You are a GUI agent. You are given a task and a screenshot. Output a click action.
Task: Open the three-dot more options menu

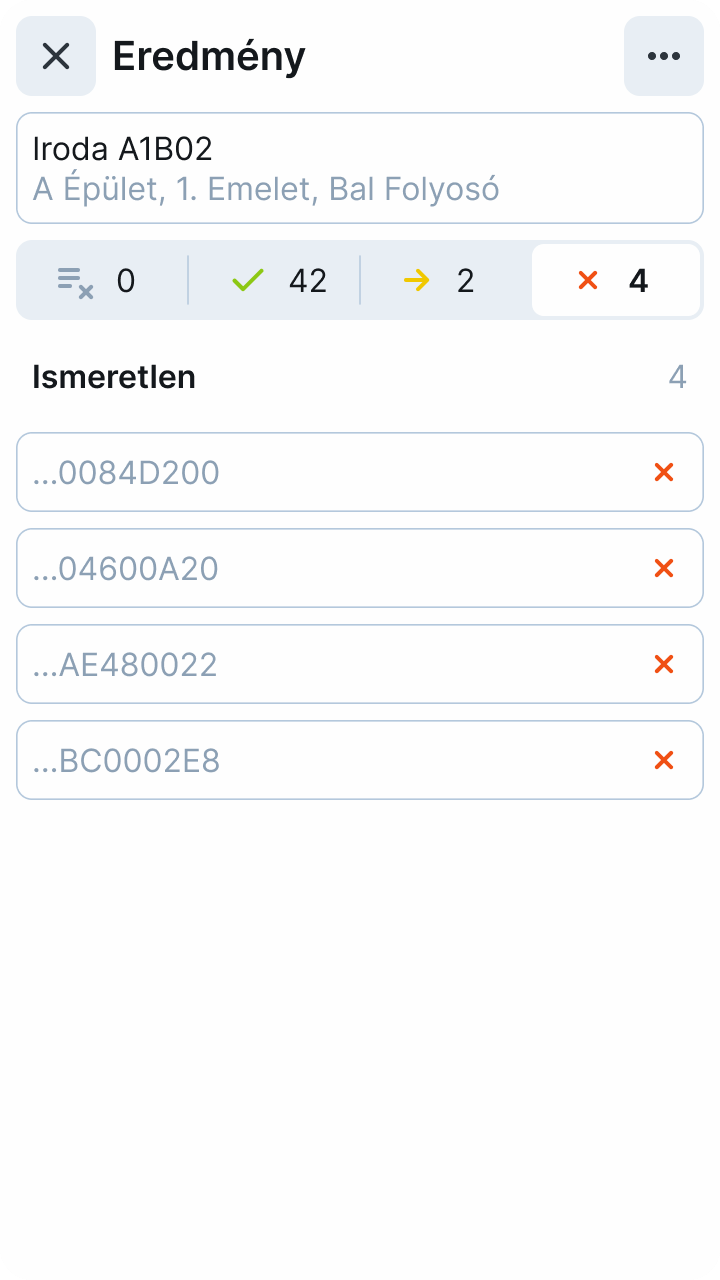pos(664,56)
